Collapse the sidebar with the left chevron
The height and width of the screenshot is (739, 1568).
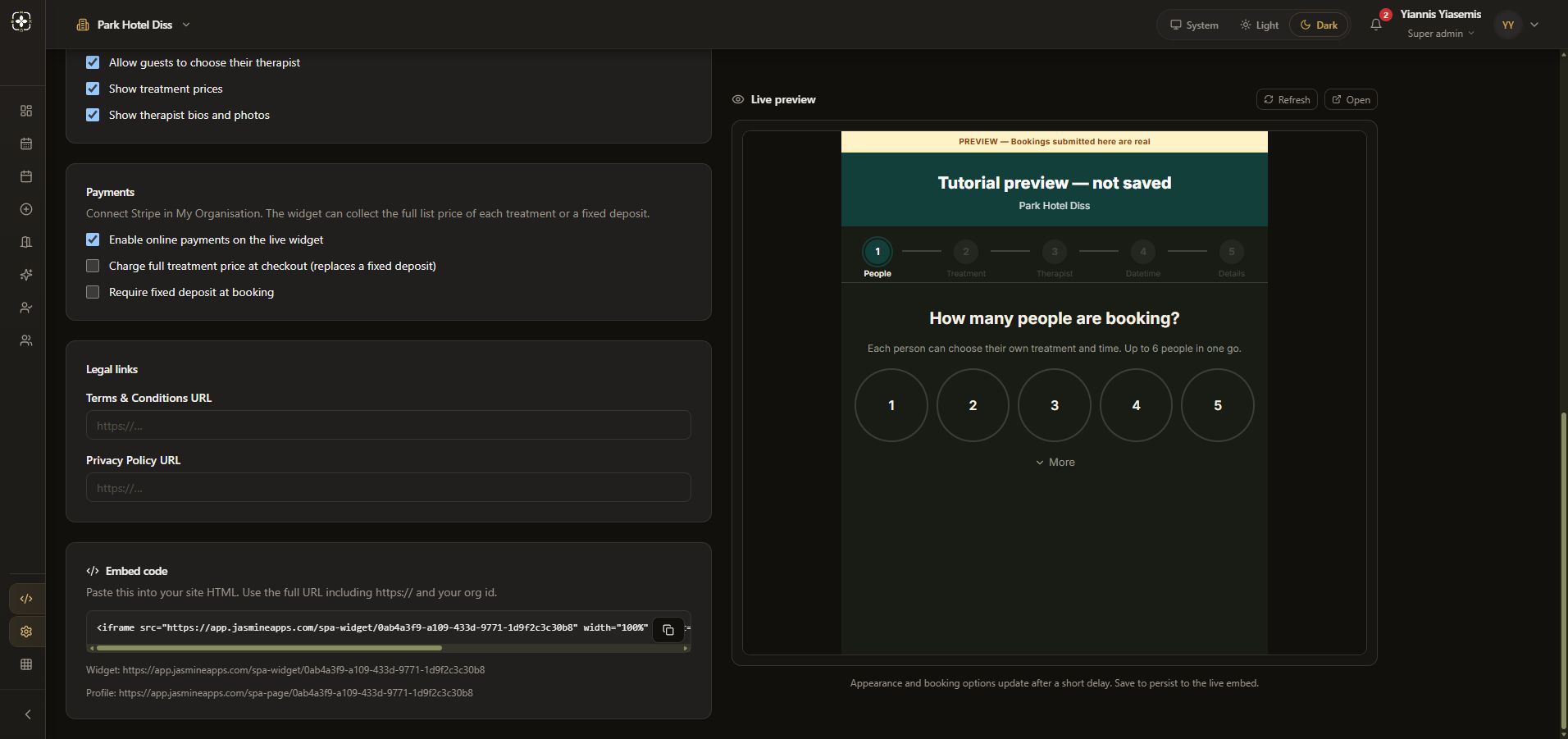[28, 714]
